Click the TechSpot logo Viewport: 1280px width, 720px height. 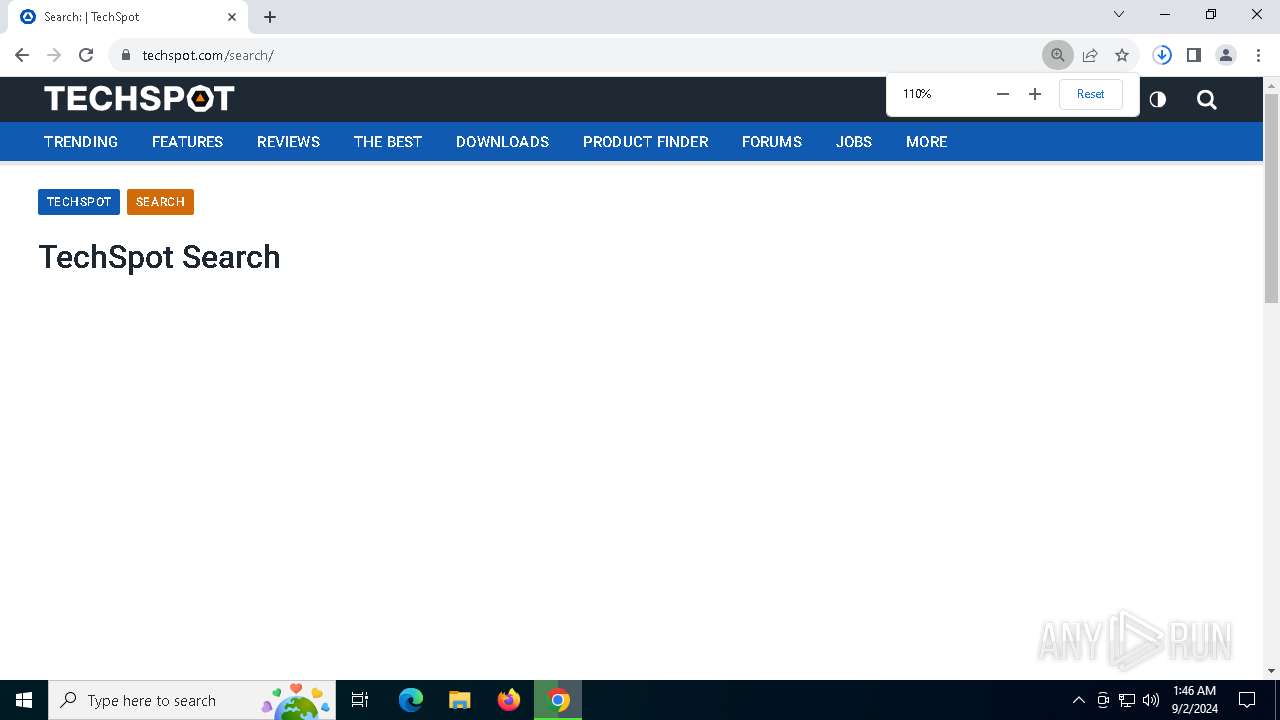pos(139,98)
